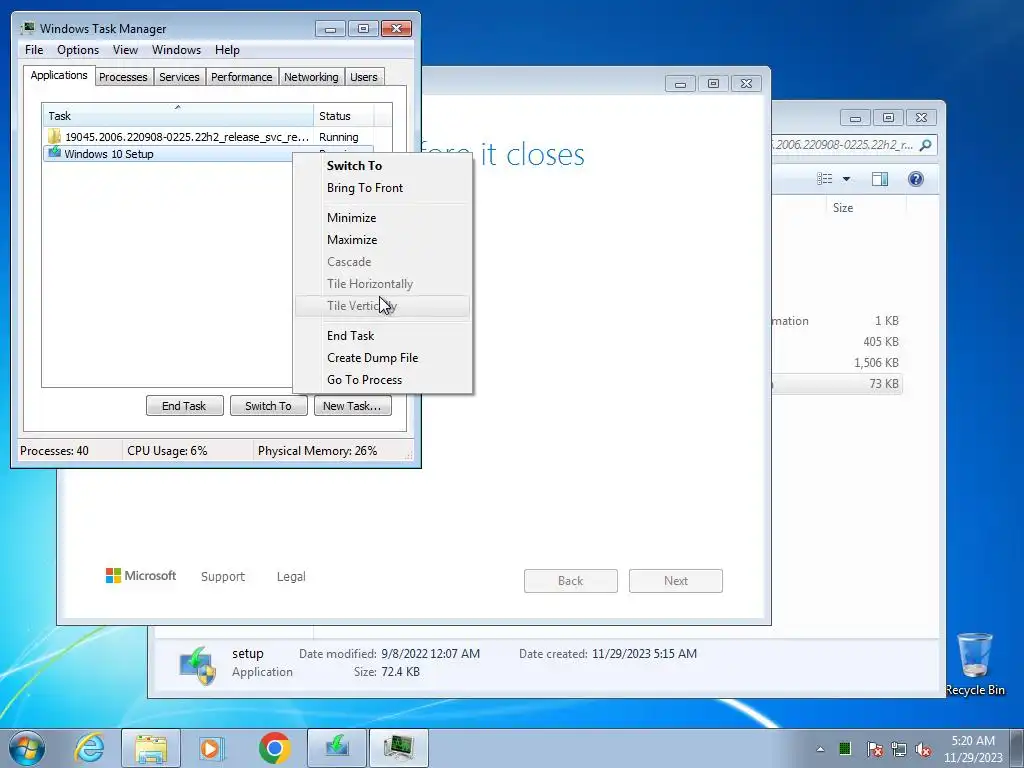Screen dimensions: 1024x768
Task: Click Next button in Setup window
Action: click(676, 581)
